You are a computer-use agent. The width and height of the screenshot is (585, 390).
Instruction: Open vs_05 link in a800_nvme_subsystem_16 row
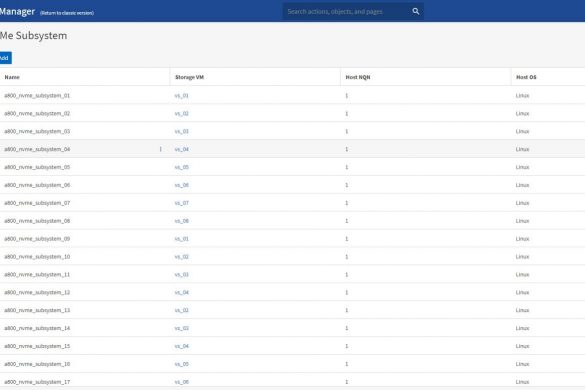coord(182,364)
